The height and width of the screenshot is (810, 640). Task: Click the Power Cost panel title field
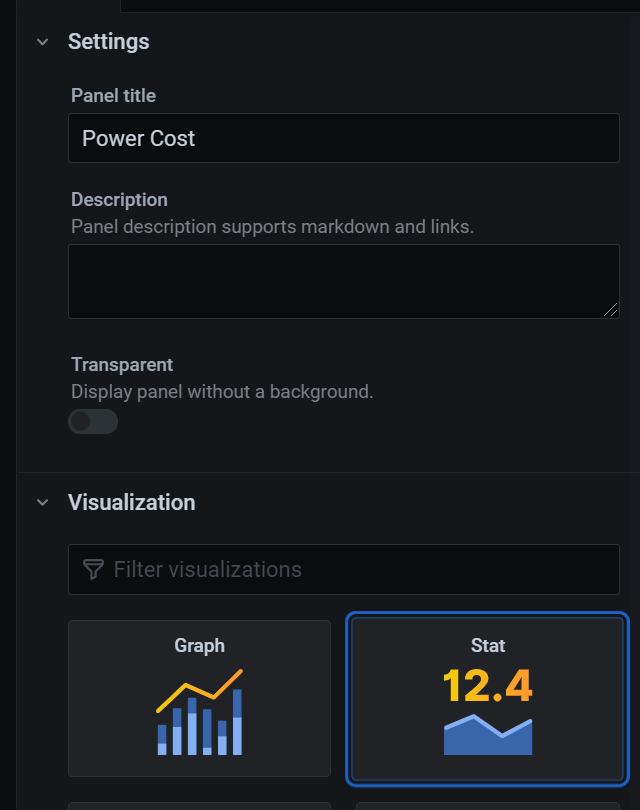343,138
